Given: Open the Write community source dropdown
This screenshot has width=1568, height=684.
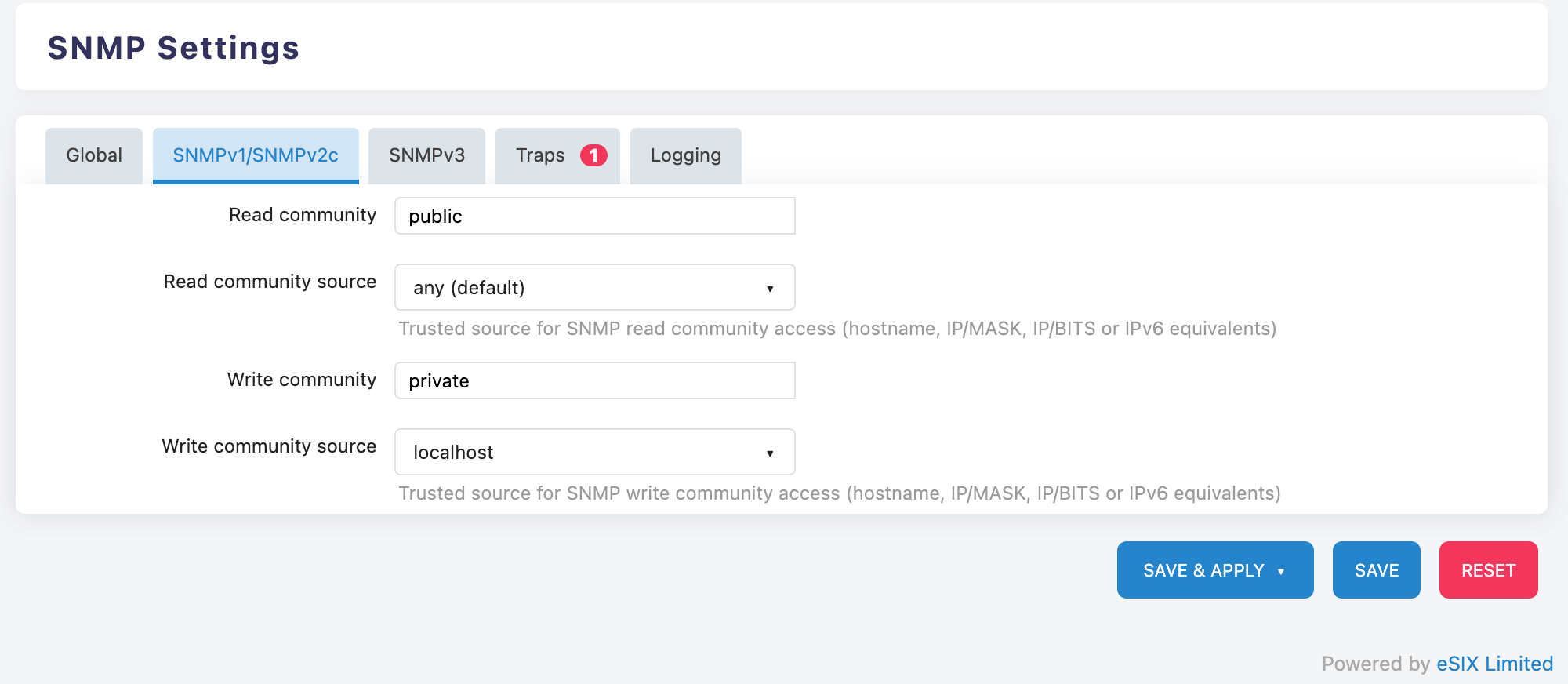Looking at the screenshot, I should (x=594, y=452).
